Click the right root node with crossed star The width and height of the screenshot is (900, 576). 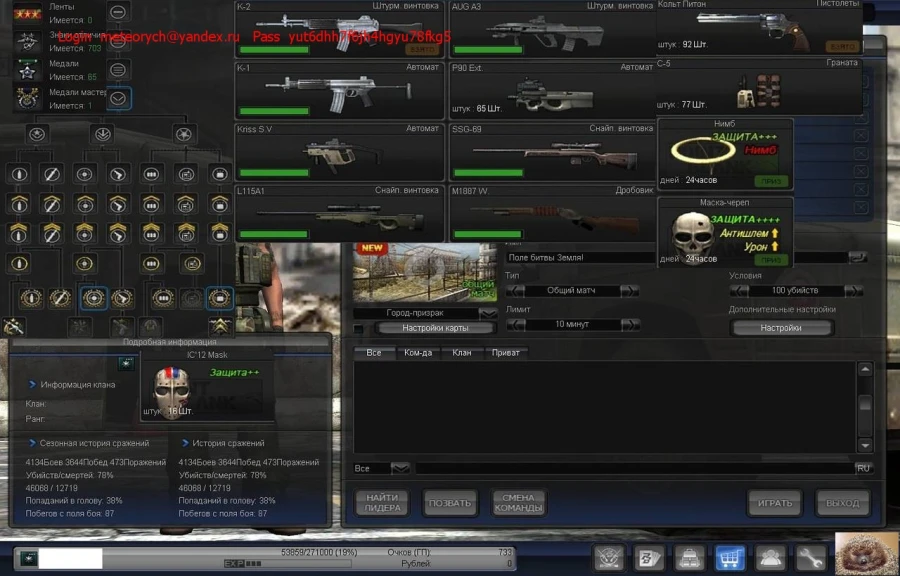[184, 134]
